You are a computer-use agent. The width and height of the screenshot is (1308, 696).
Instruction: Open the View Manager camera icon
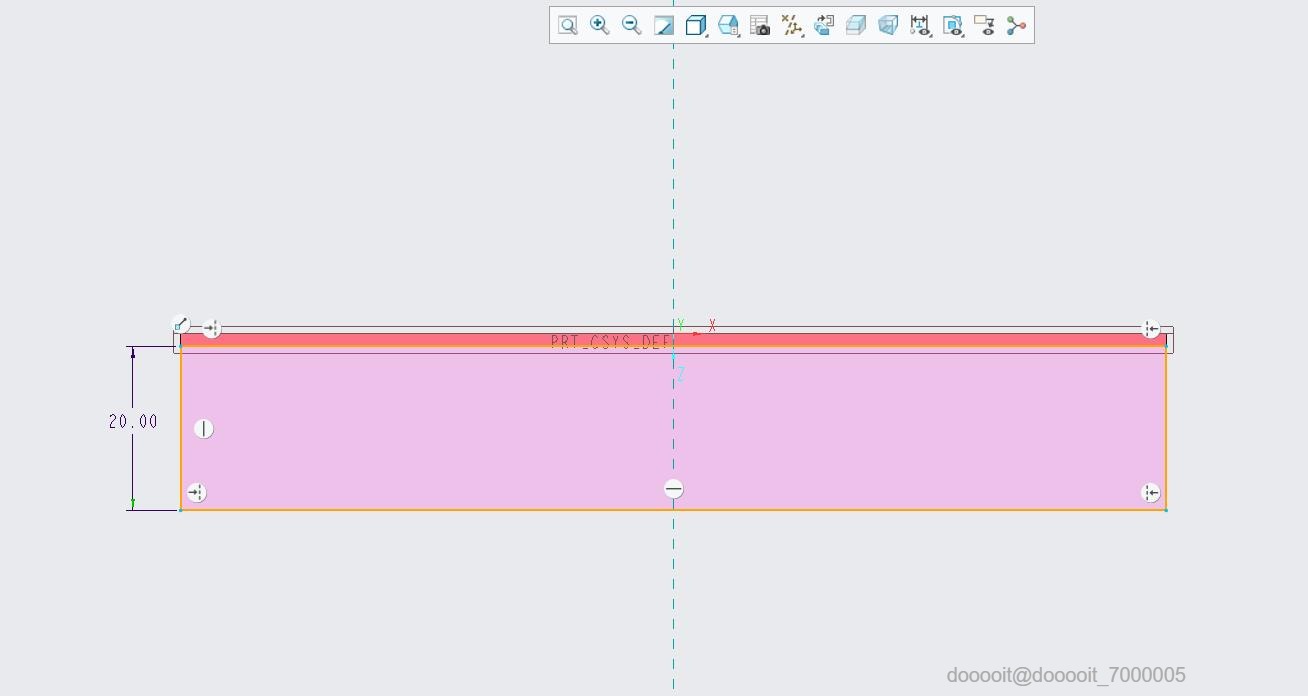[x=760, y=26]
